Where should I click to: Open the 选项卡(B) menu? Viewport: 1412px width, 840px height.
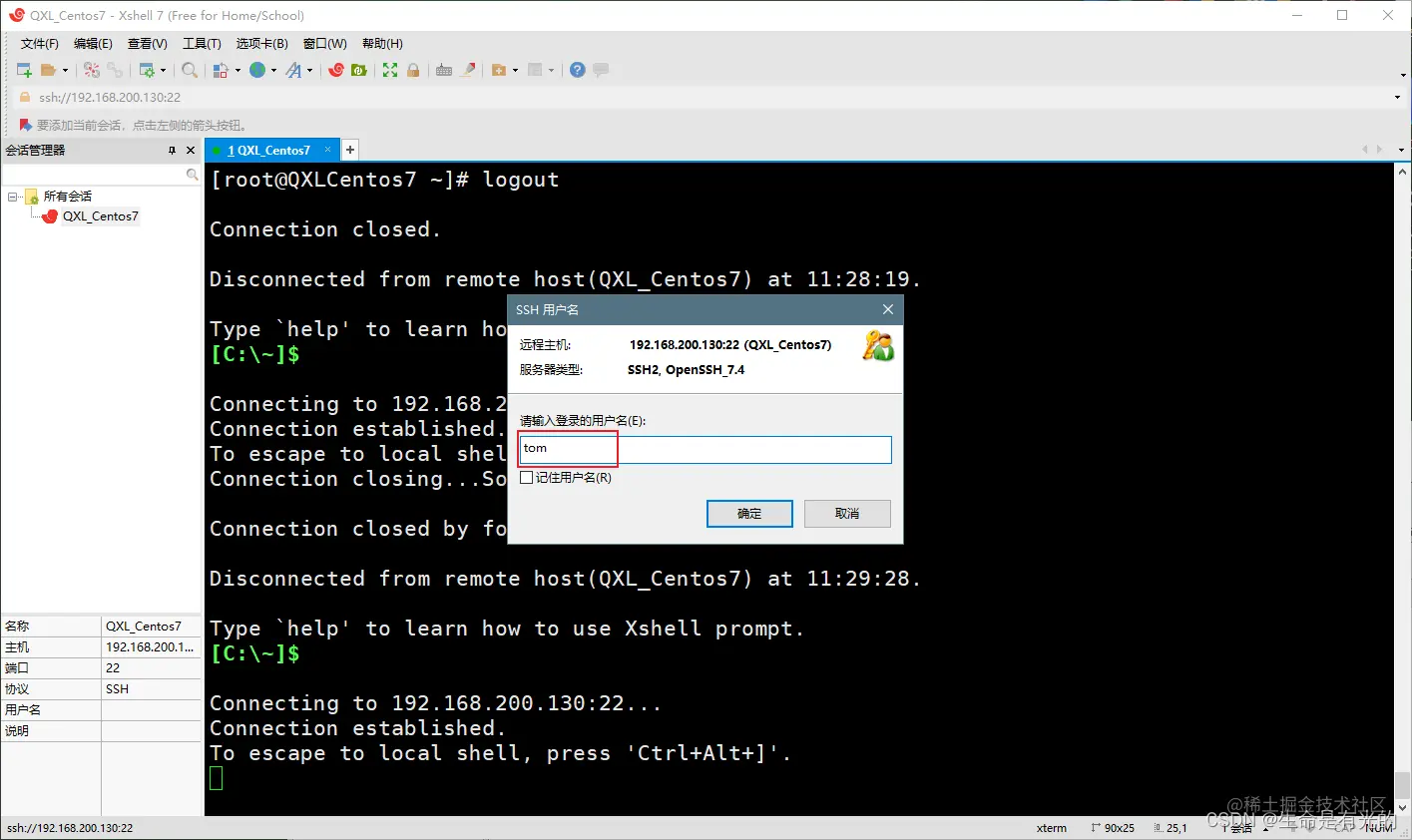[261, 44]
